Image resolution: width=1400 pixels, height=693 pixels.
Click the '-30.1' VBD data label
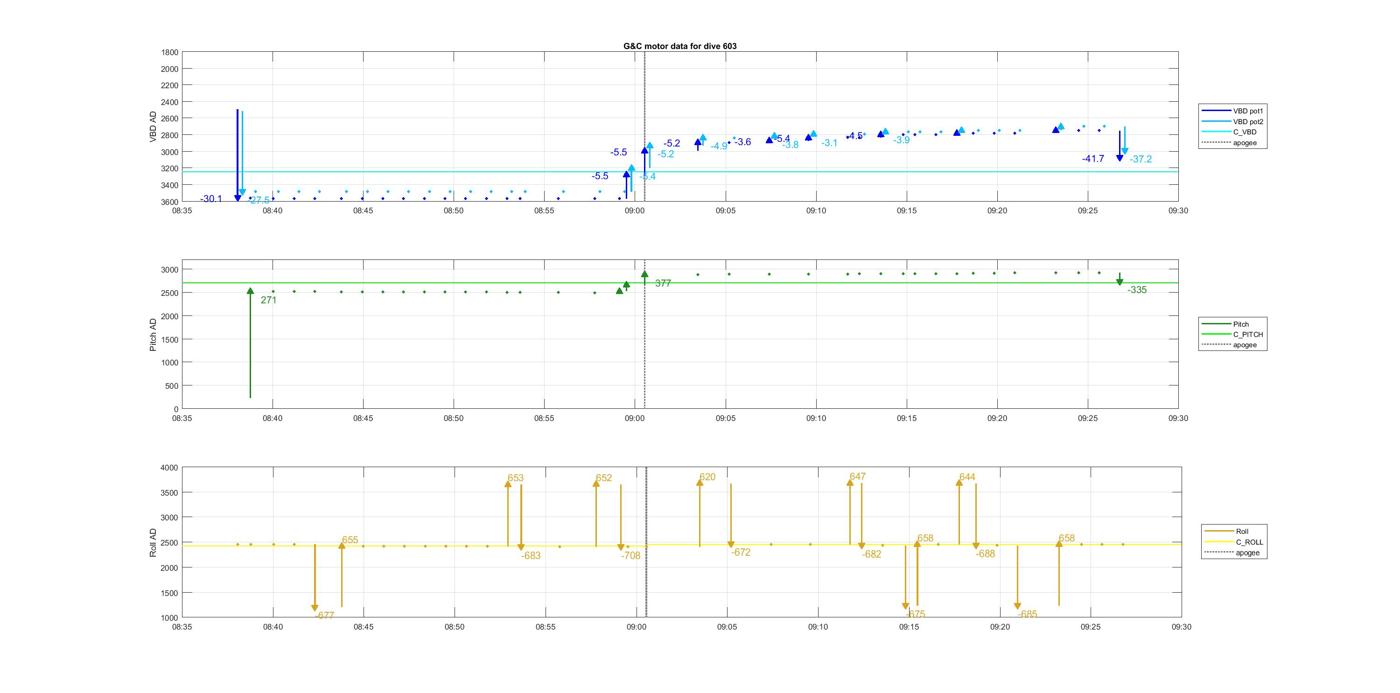tap(211, 199)
